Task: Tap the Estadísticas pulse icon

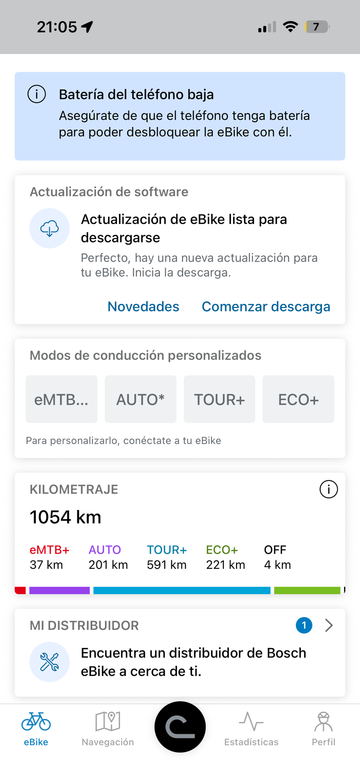Action: tap(251, 721)
